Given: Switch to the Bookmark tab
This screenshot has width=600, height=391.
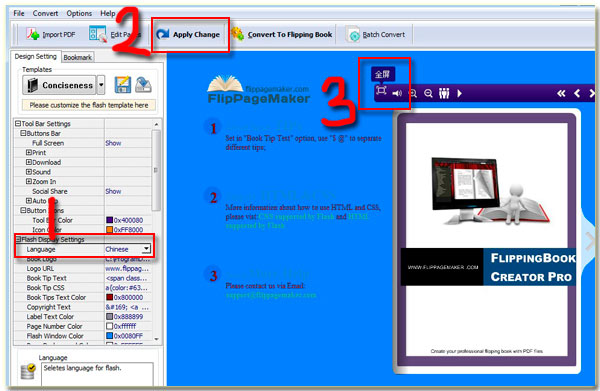Looking at the screenshot, I should click(x=78, y=57).
